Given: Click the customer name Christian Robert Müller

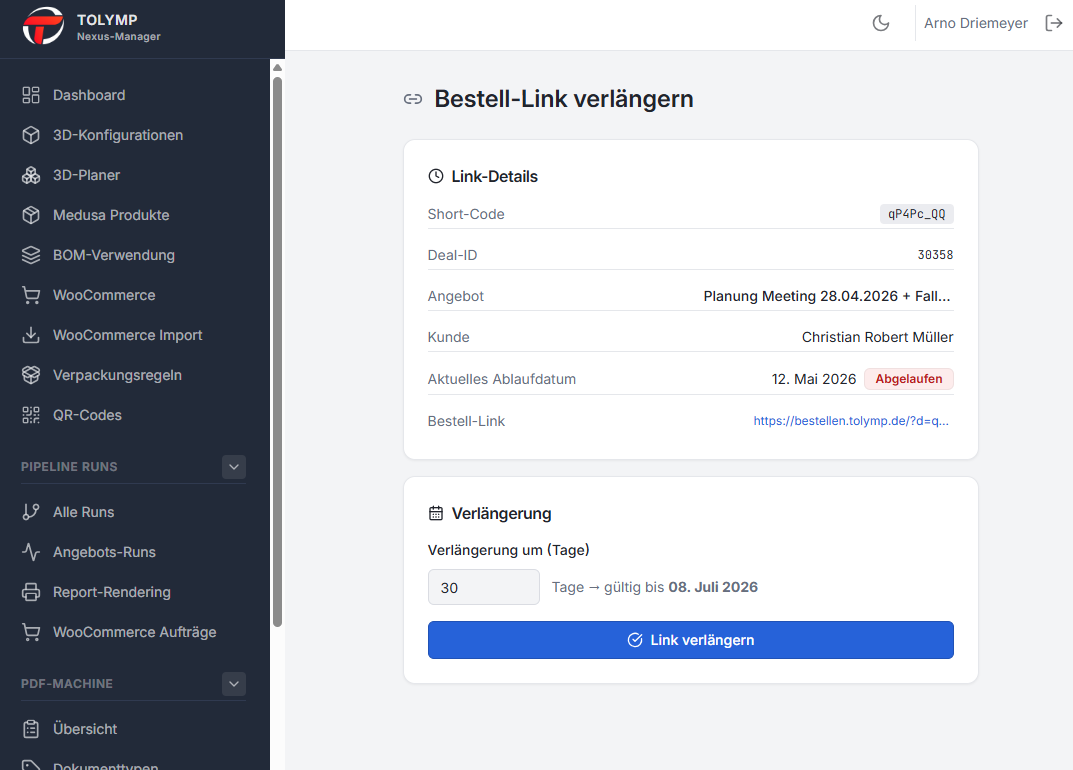Looking at the screenshot, I should click(x=877, y=337).
